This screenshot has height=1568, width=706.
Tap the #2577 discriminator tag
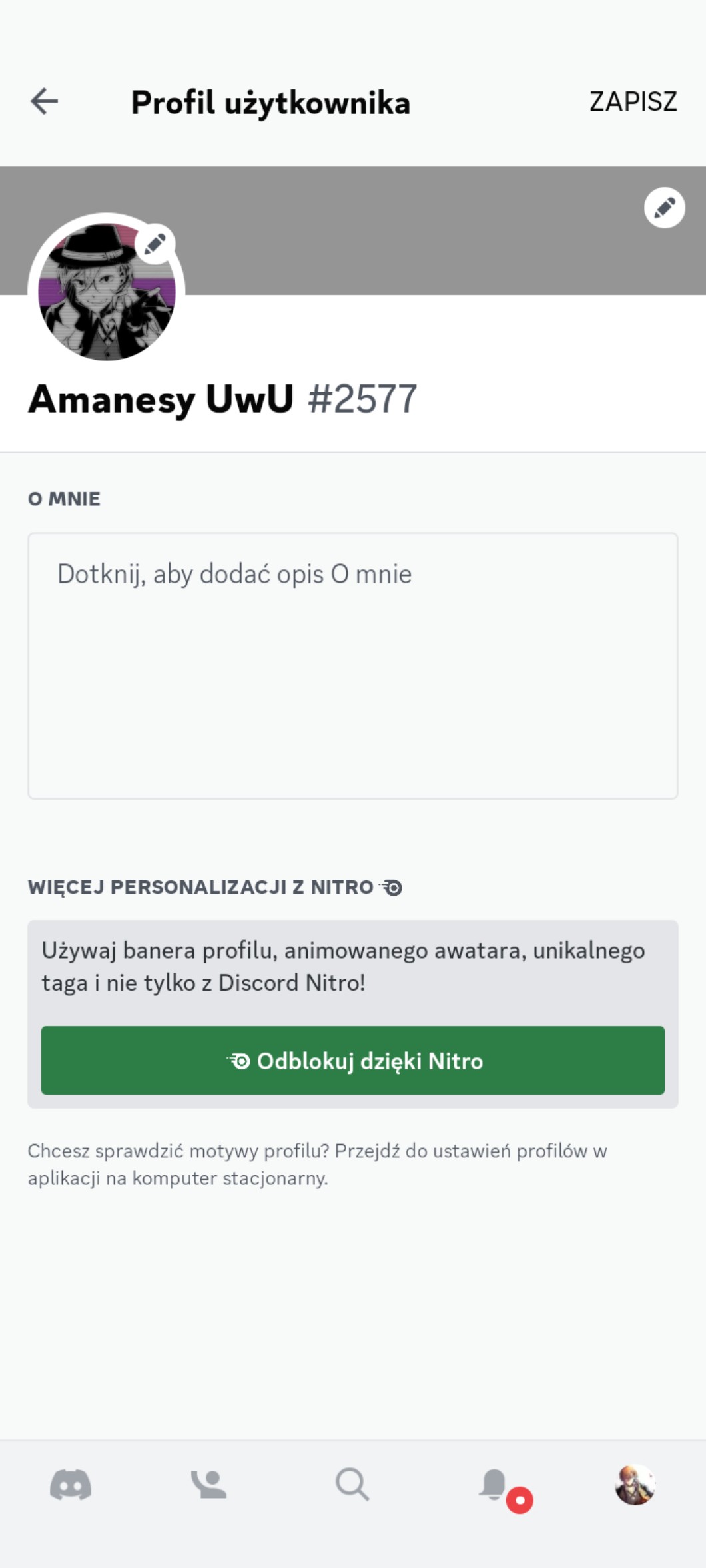click(x=362, y=399)
